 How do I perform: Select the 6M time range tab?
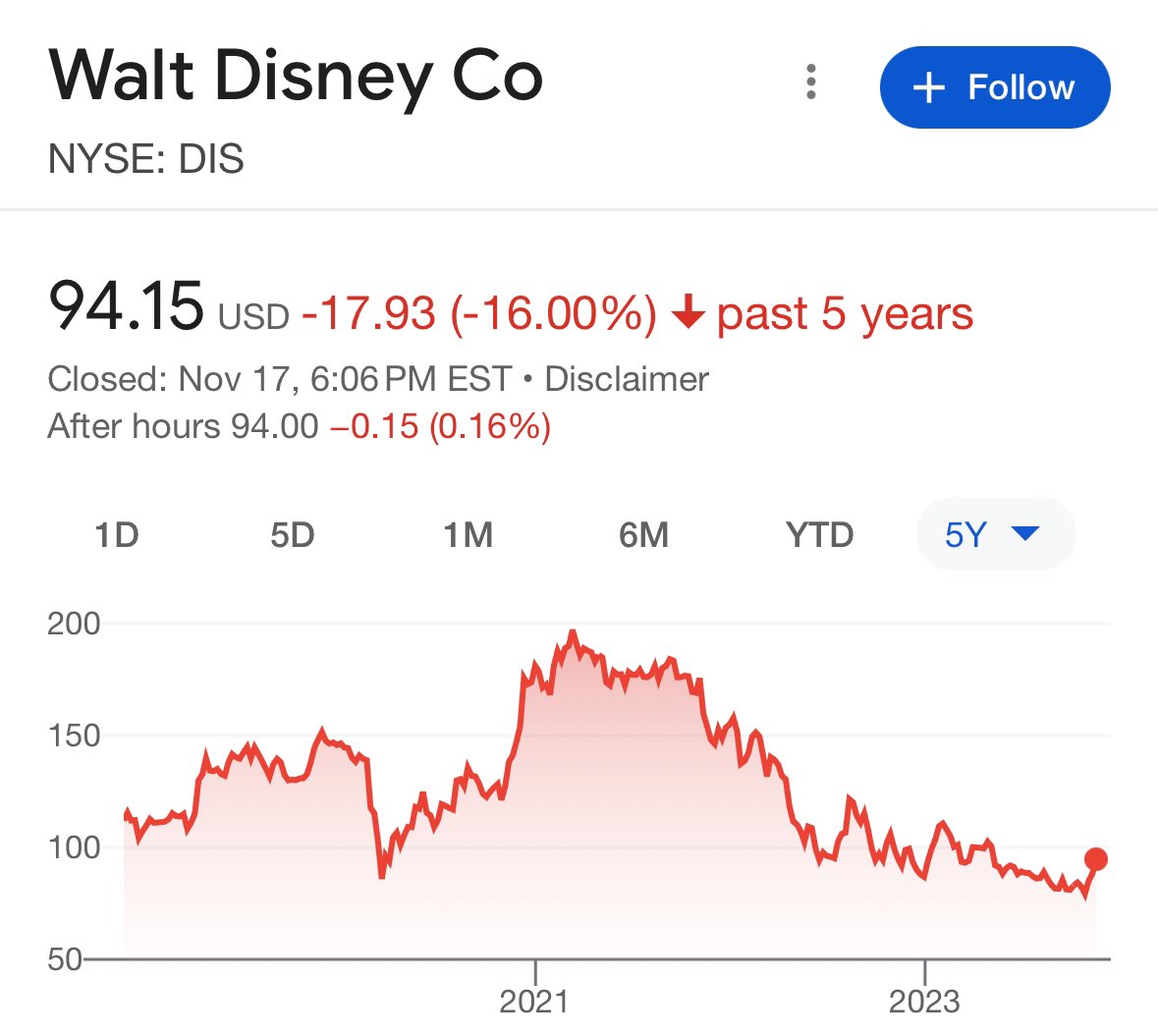(643, 535)
